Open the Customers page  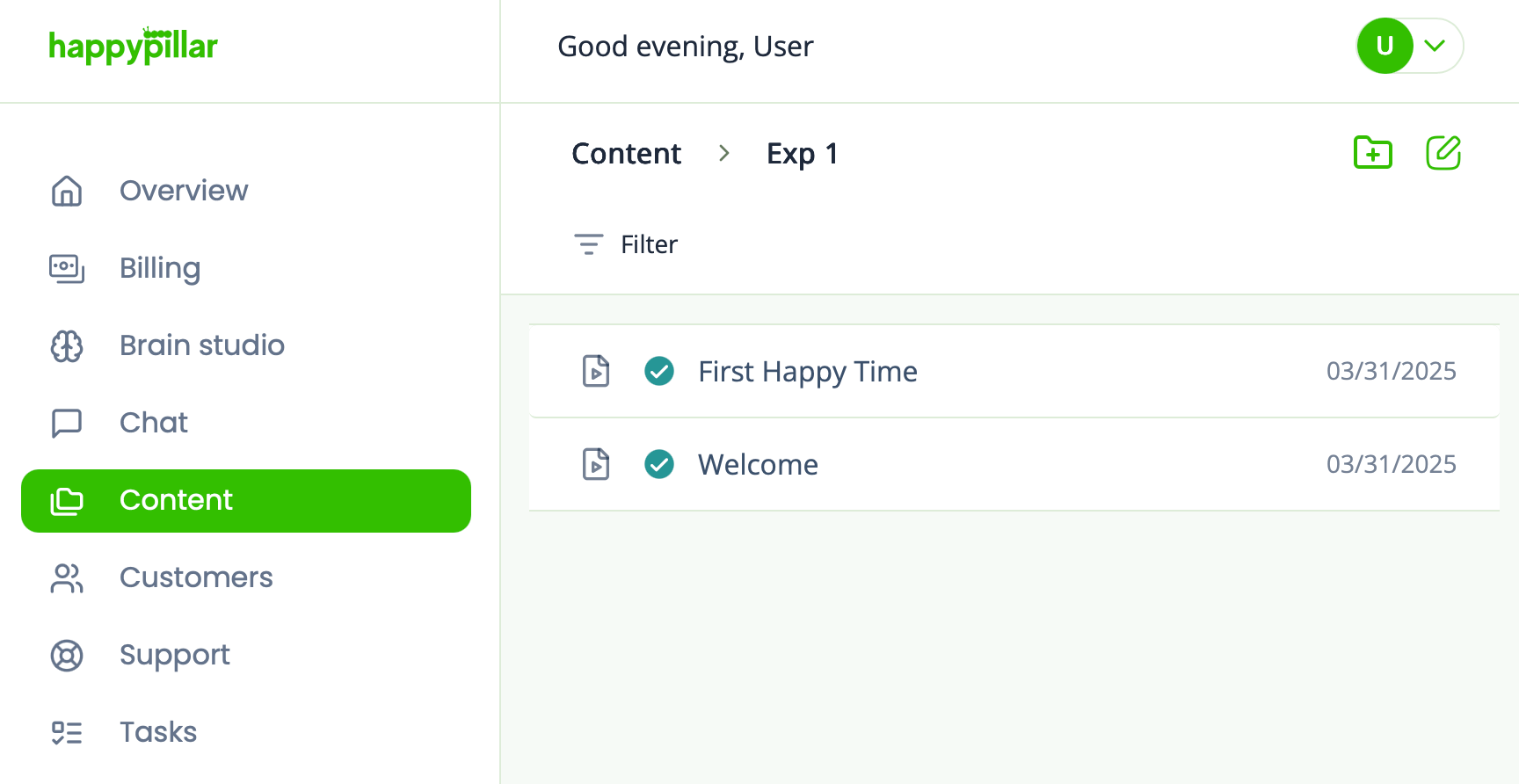[196, 577]
